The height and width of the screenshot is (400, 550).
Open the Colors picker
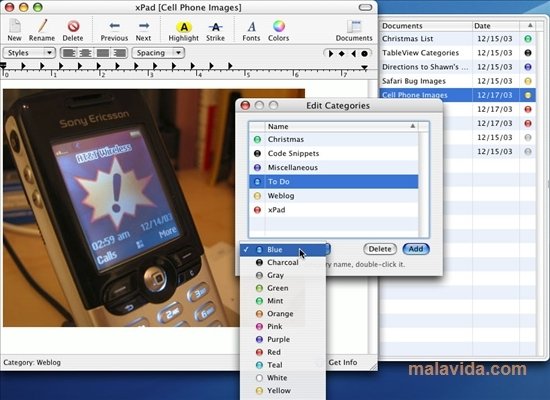(279, 26)
